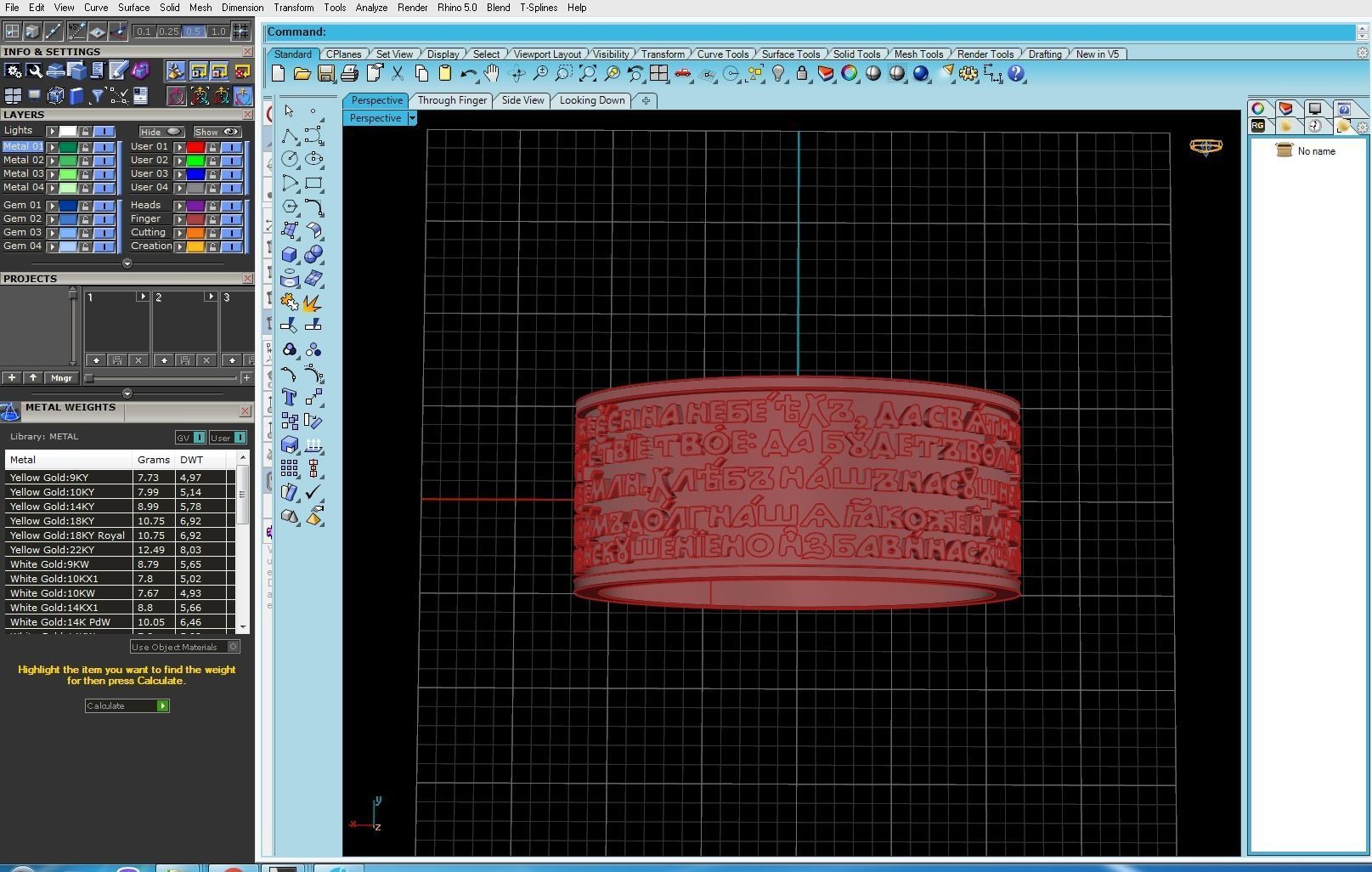This screenshot has height=872, width=1372.
Task: Switch to the Looking Down viewport tab
Action: (x=592, y=100)
